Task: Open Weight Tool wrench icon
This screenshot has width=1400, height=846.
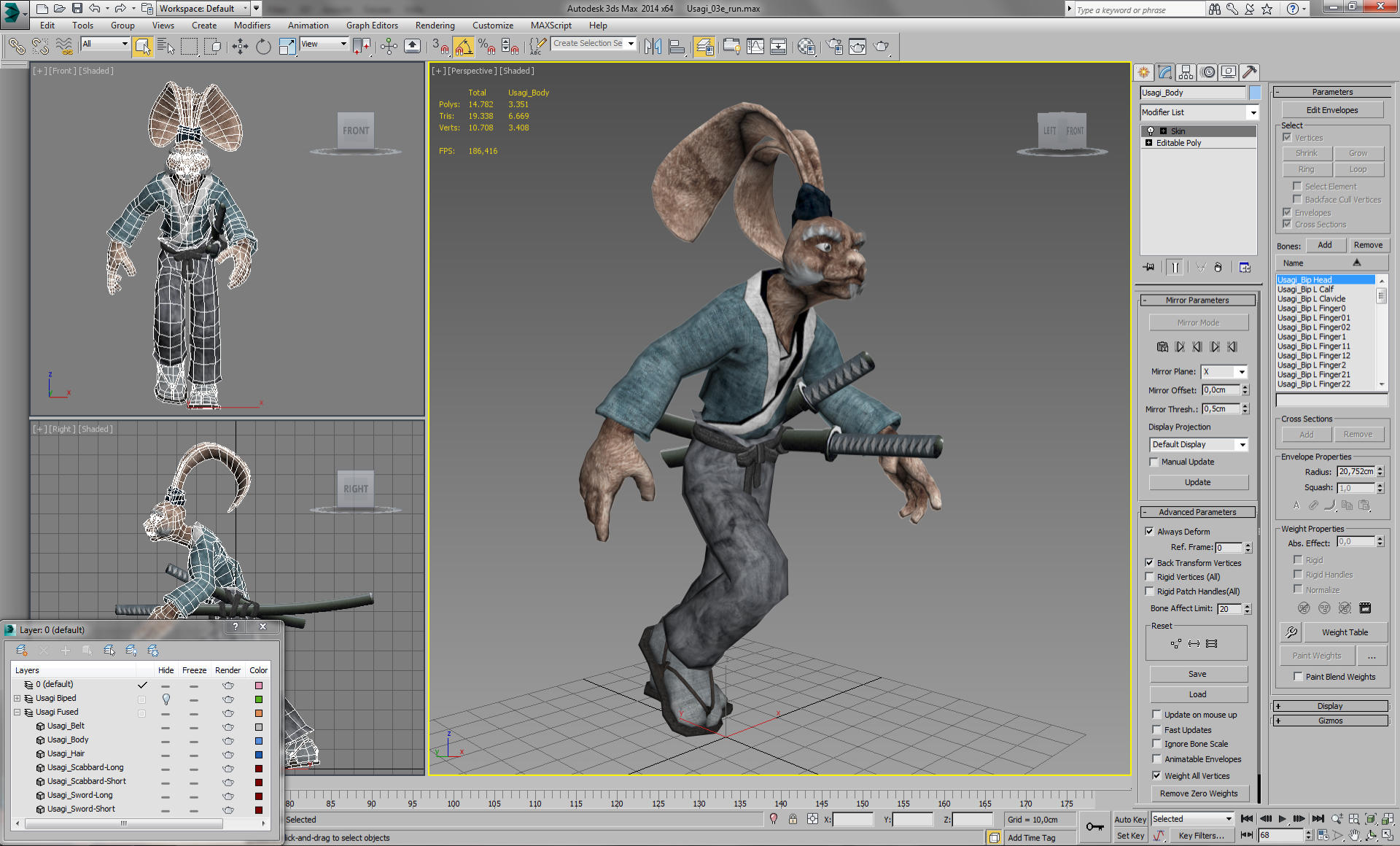Action: pos(1291,632)
